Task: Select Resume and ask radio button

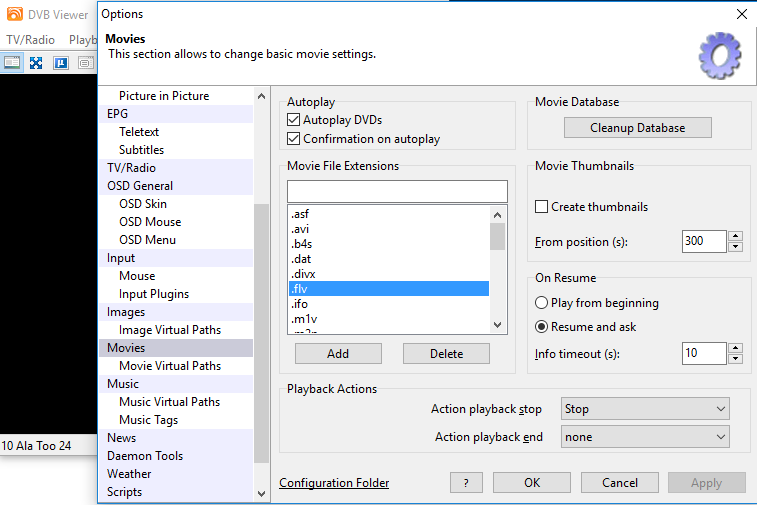Action: click(541, 327)
